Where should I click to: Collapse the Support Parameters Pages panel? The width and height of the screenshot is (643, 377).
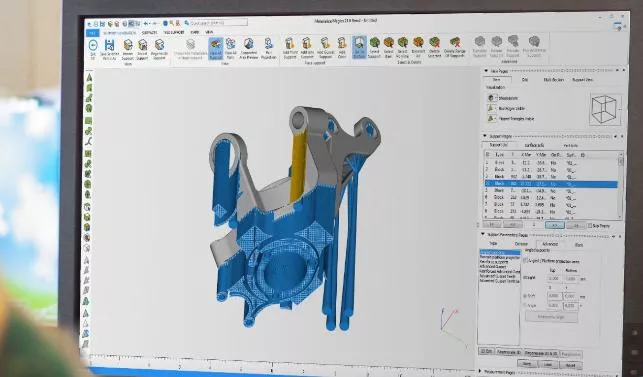483,235
